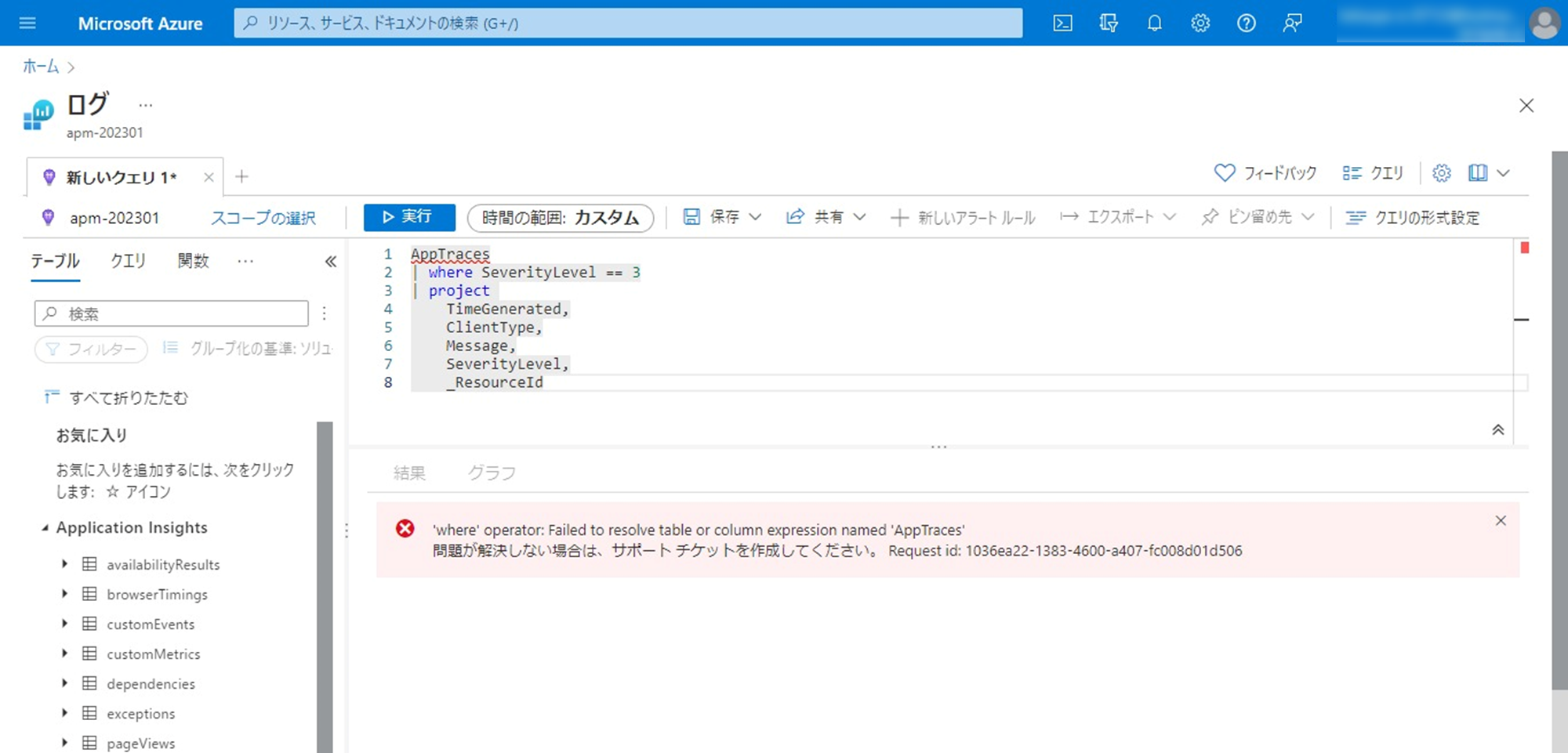Click the top resource search box

click(x=628, y=24)
